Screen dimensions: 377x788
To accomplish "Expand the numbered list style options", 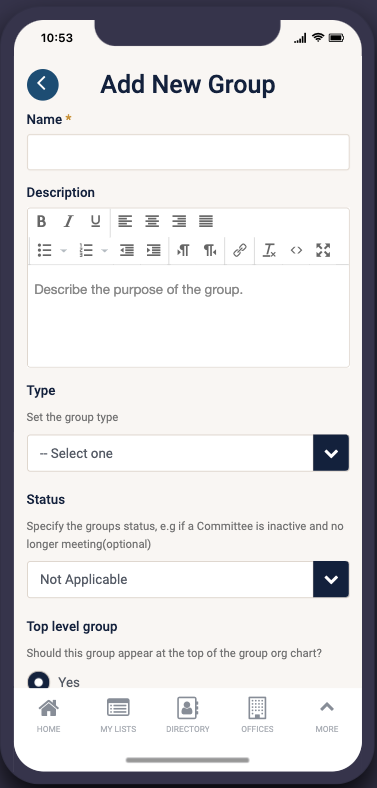I will (105, 250).
